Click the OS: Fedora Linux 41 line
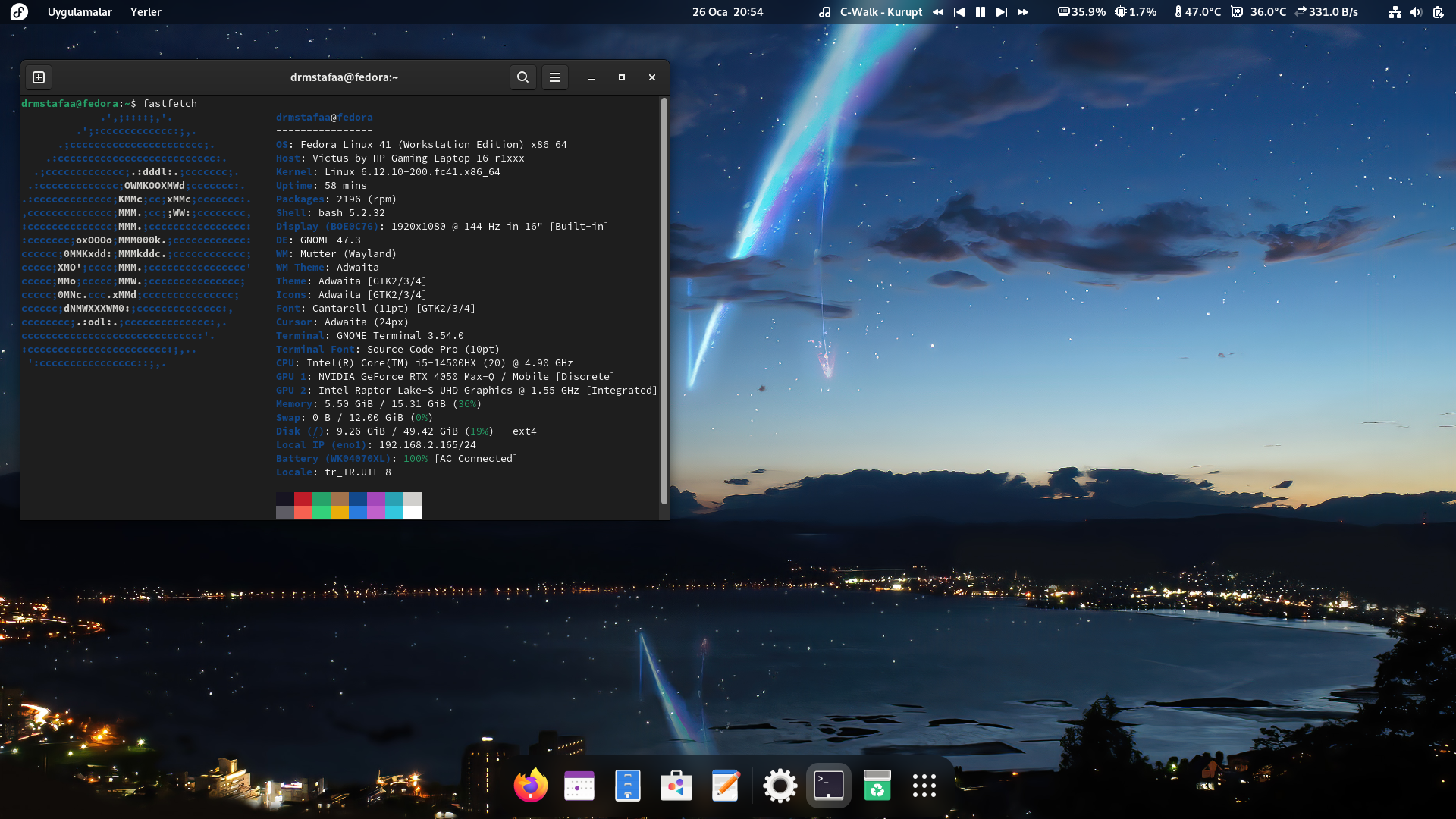The image size is (1456, 819). click(x=422, y=145)
